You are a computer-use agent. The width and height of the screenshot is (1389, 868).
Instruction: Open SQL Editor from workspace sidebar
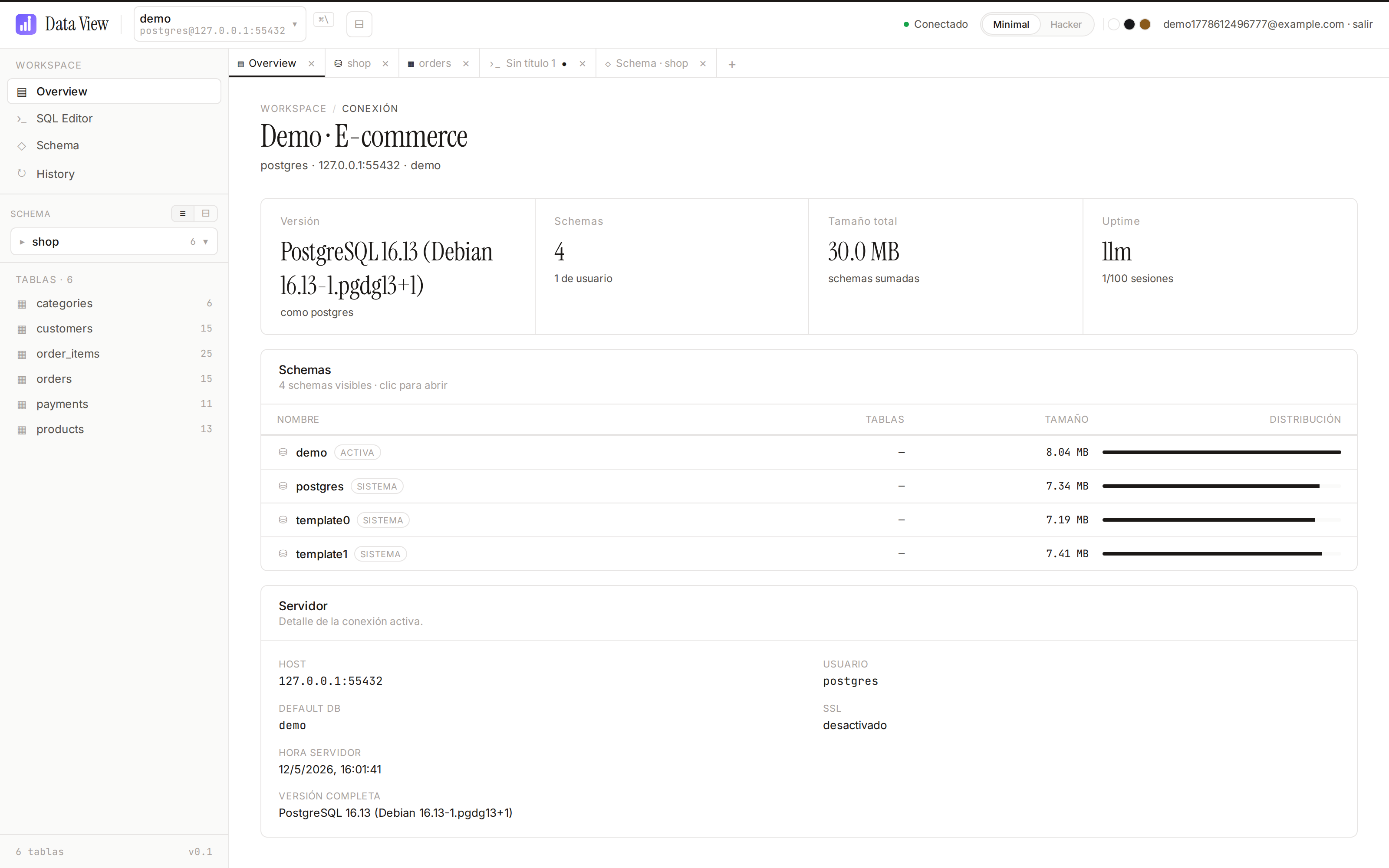(114, 119)
